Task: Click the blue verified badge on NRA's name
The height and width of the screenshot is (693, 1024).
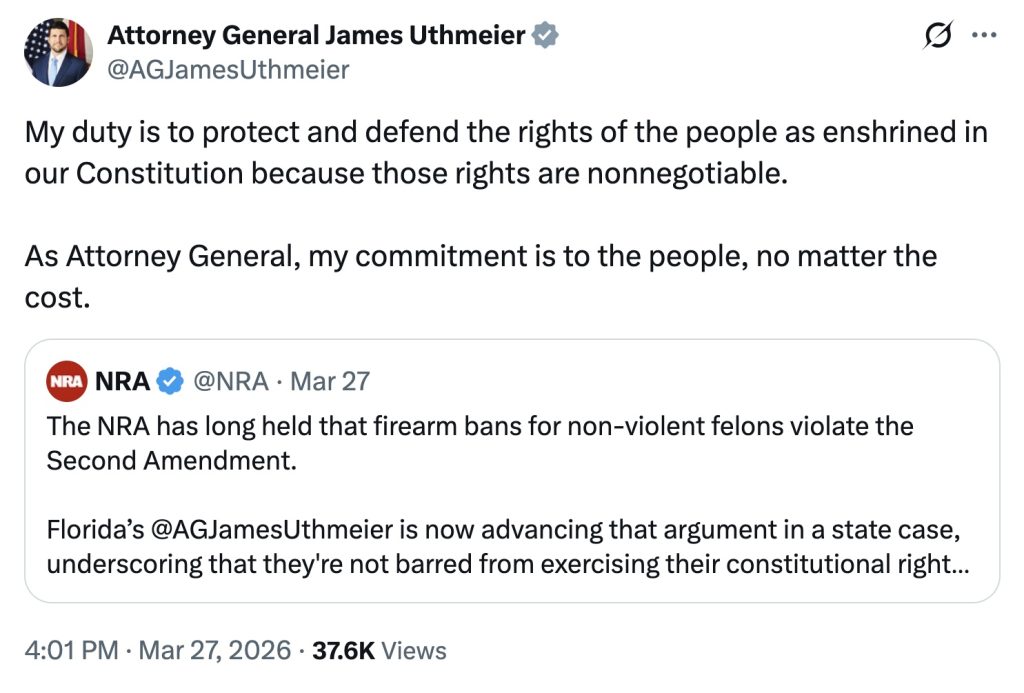Action: [x=168, y=379]
